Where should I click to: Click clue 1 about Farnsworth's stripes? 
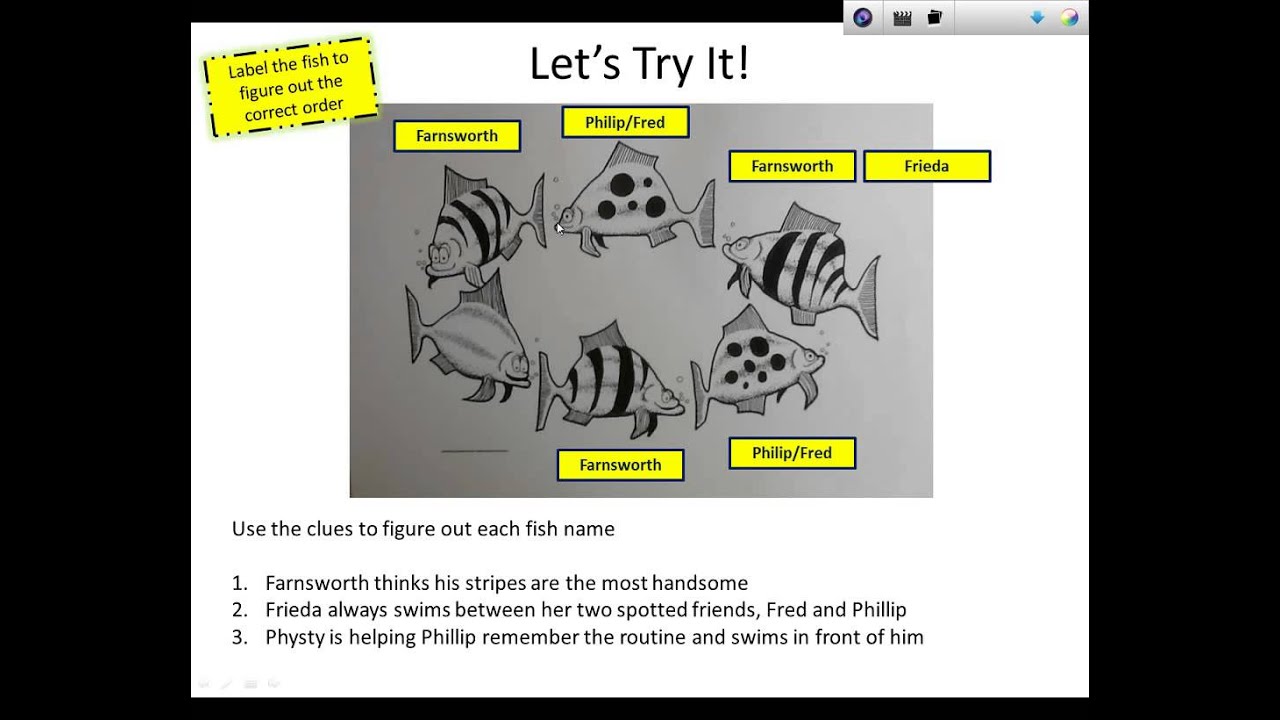506,583
